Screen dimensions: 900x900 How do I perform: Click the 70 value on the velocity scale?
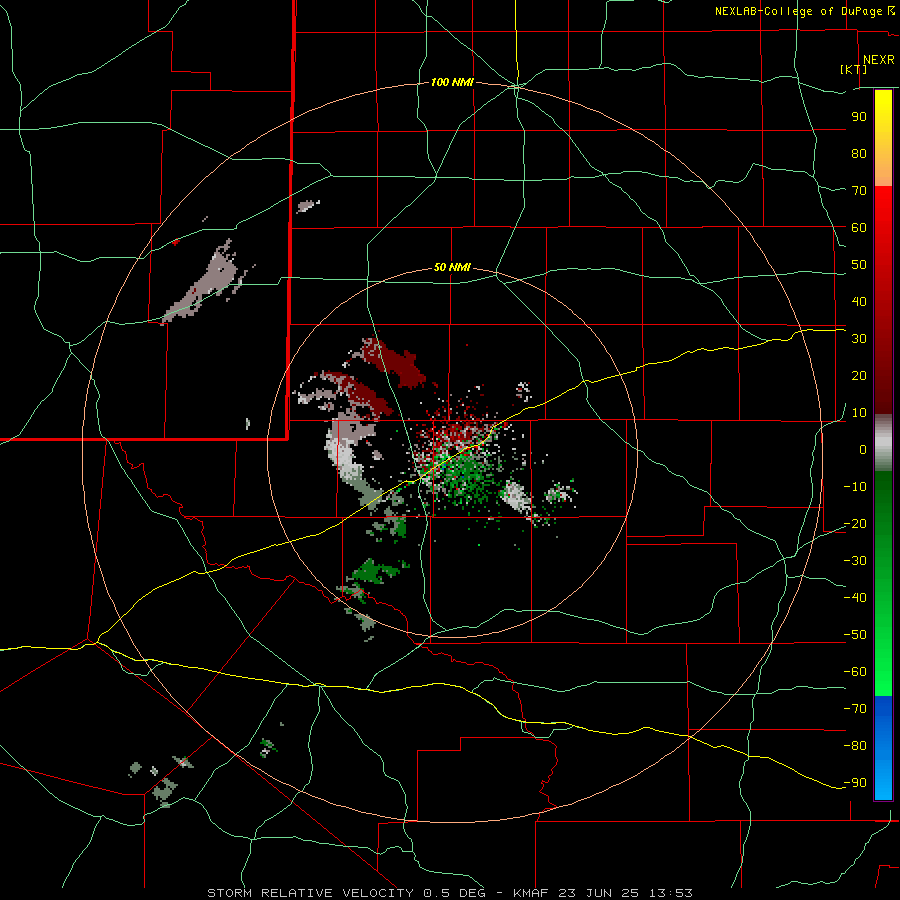tap(859, 191)
